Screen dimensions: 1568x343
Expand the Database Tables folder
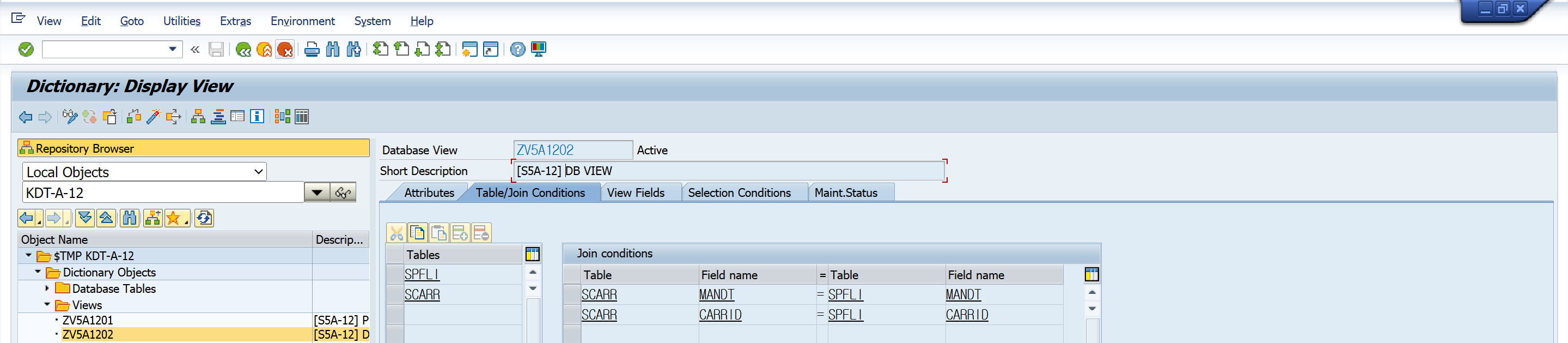[x=47, y=288]
